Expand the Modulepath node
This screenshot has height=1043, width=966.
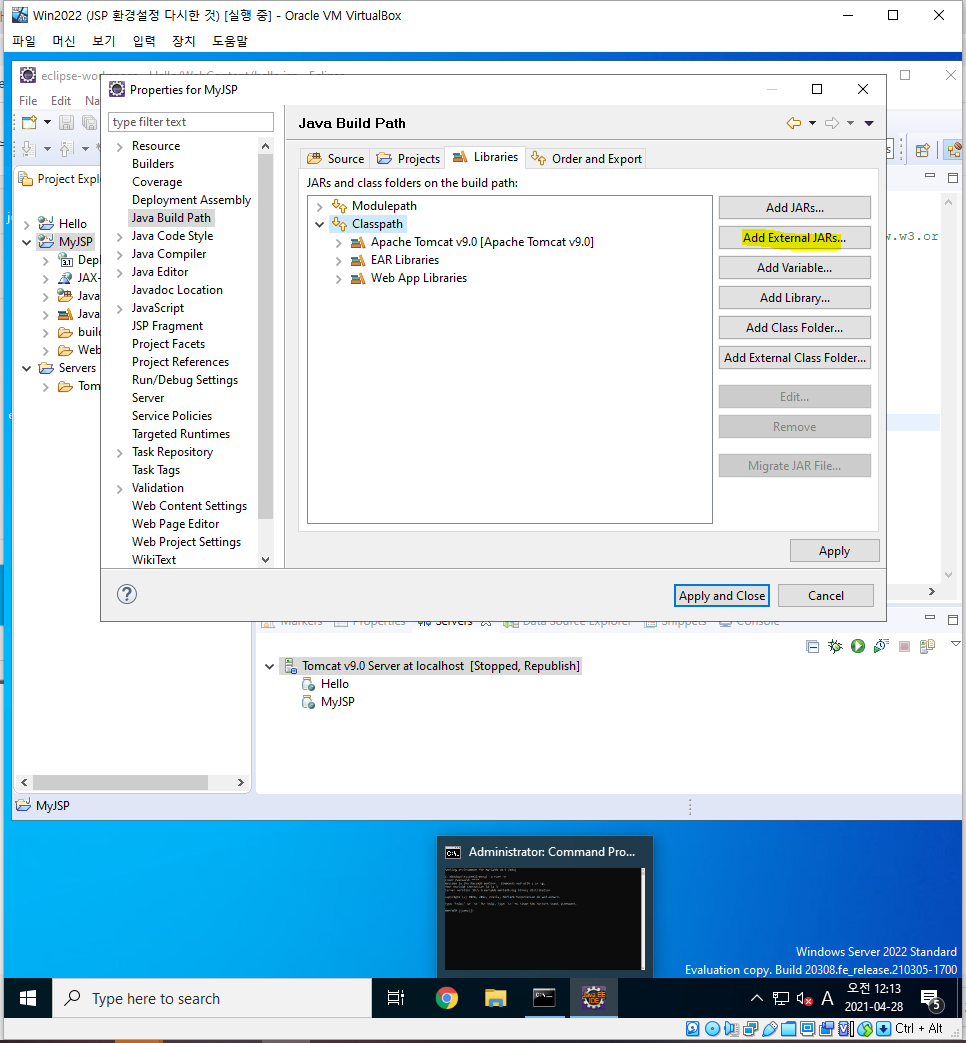tap(319, 206)
